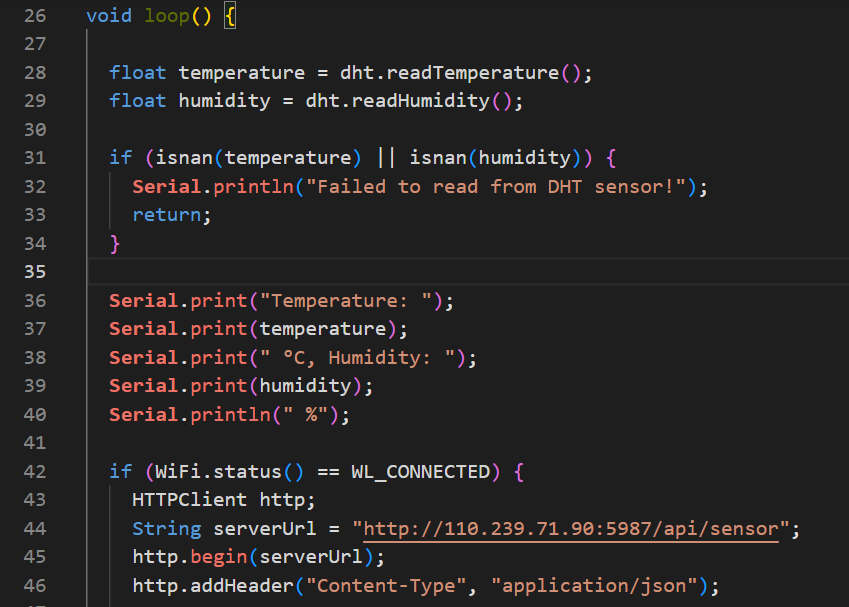849x607 pixels.
Task: Click the "Content-Type" string
Action: 386,586
